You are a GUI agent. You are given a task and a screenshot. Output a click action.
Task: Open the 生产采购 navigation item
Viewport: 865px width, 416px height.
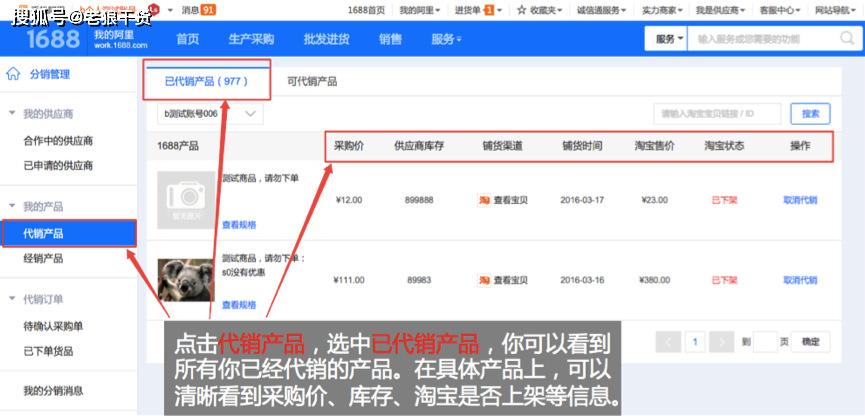pos(251,39)
